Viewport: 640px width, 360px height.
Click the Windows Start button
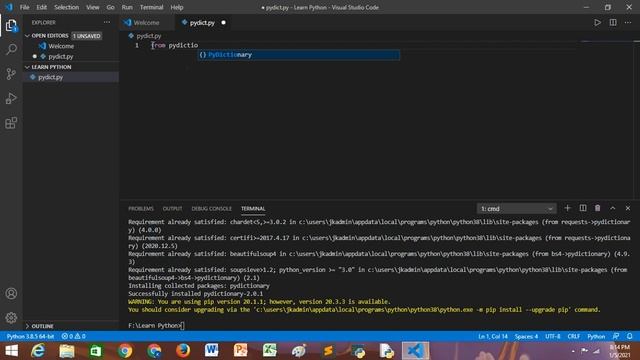point(11,351)
